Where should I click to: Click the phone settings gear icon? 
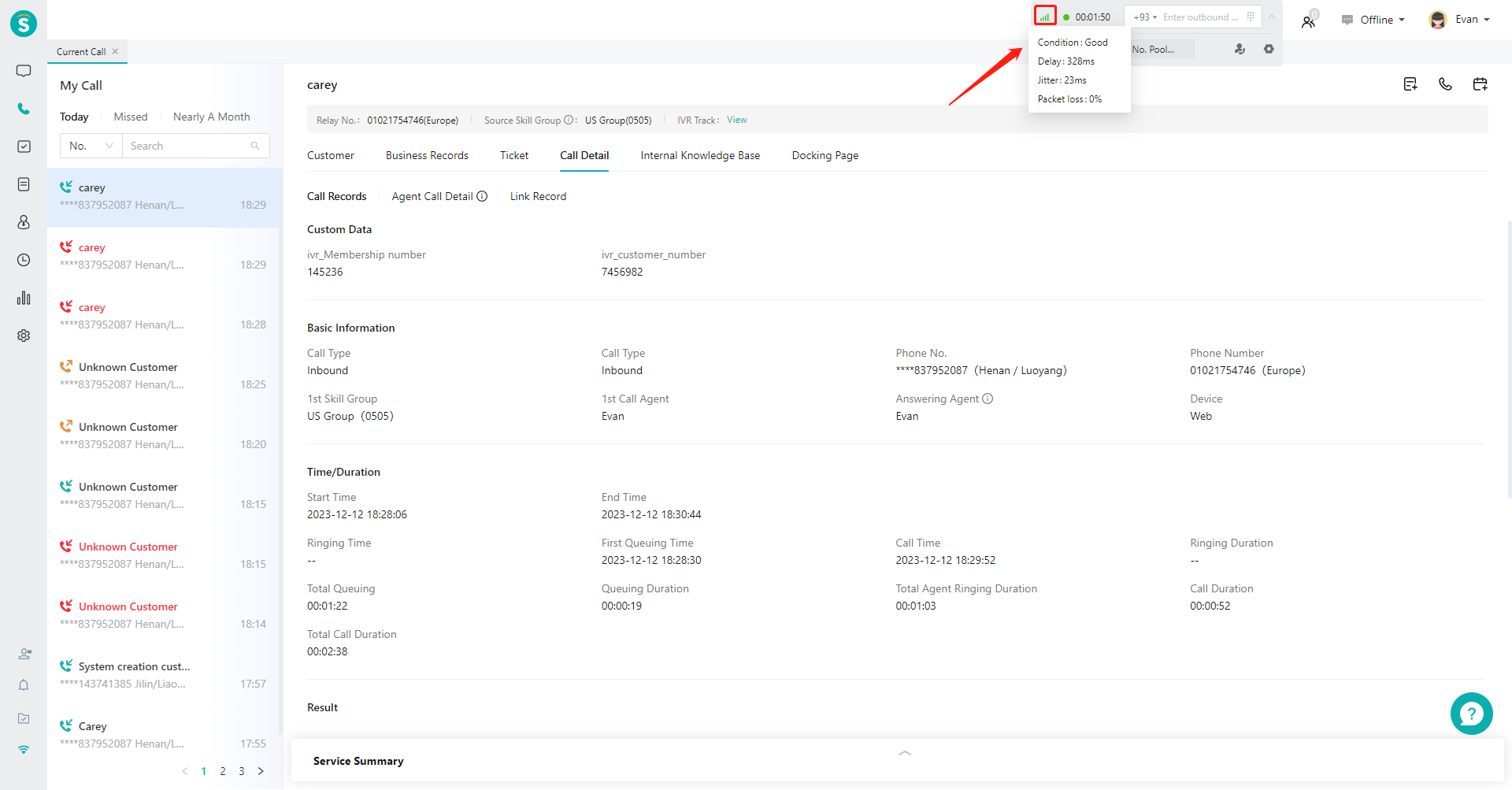pyautogui.click(x=1269, y=49)
